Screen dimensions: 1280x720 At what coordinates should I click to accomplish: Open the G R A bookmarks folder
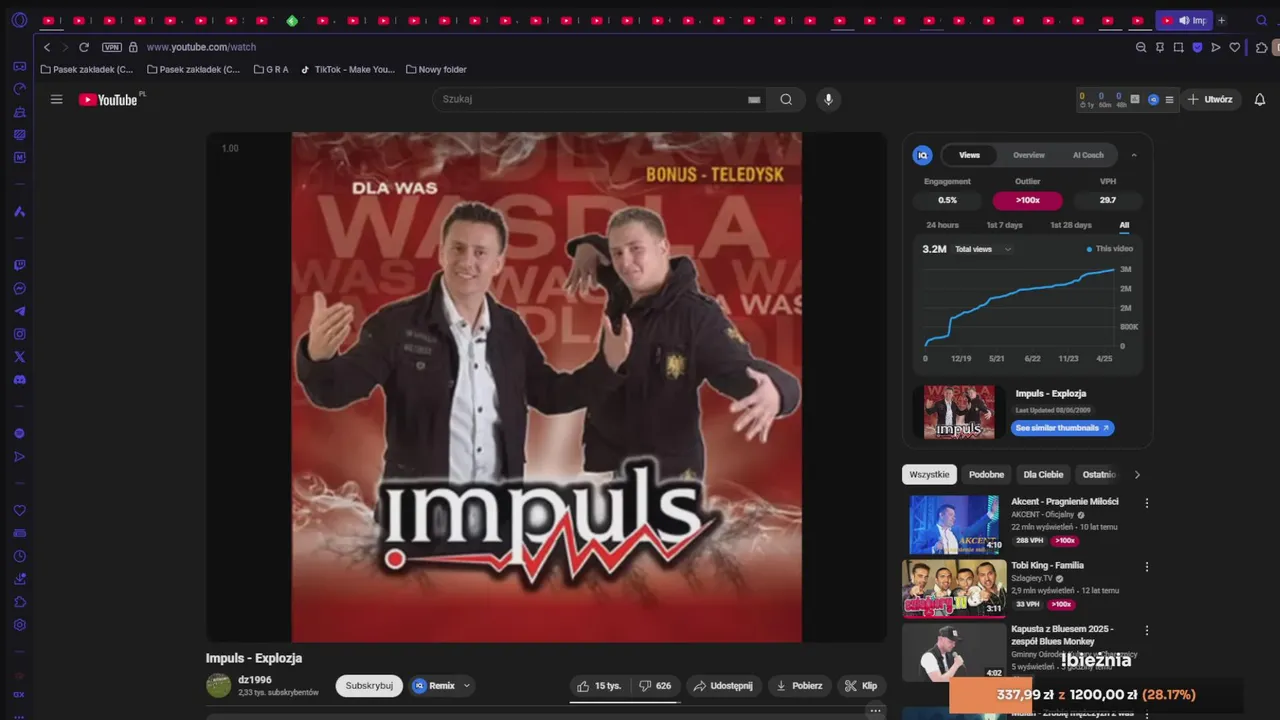(x=271, y=70)
